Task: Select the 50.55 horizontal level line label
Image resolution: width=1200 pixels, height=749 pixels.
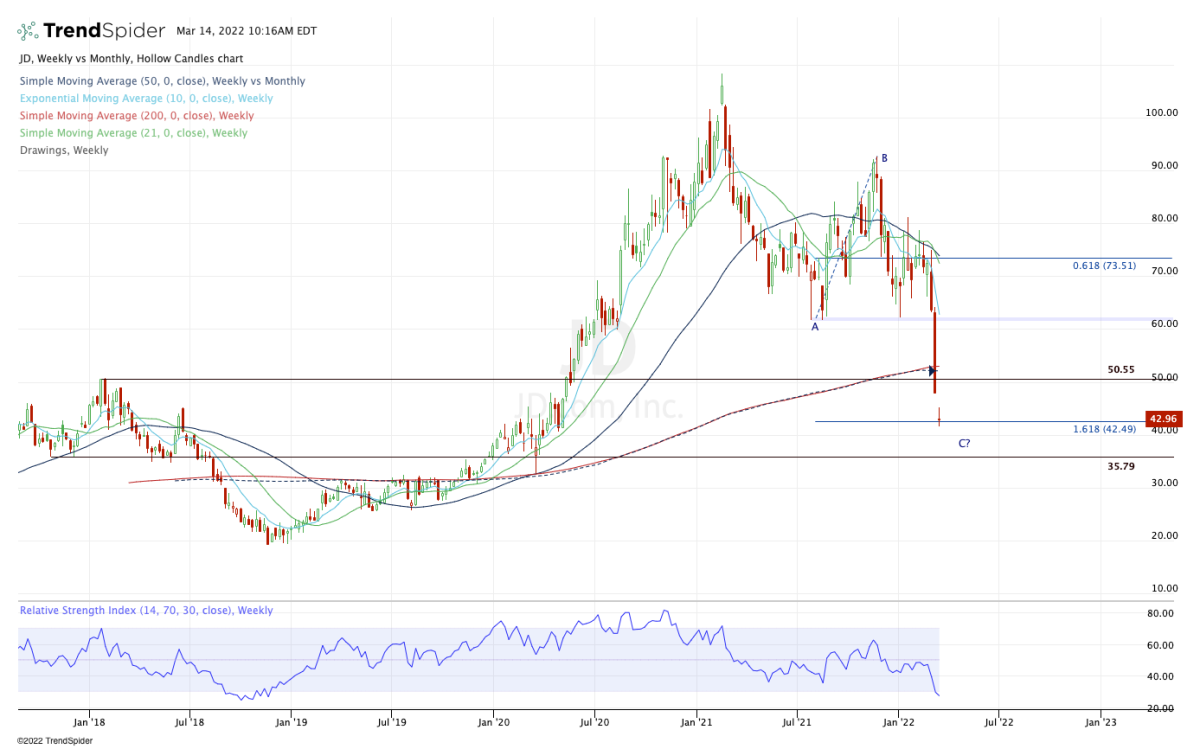Action: point(1122,369)
